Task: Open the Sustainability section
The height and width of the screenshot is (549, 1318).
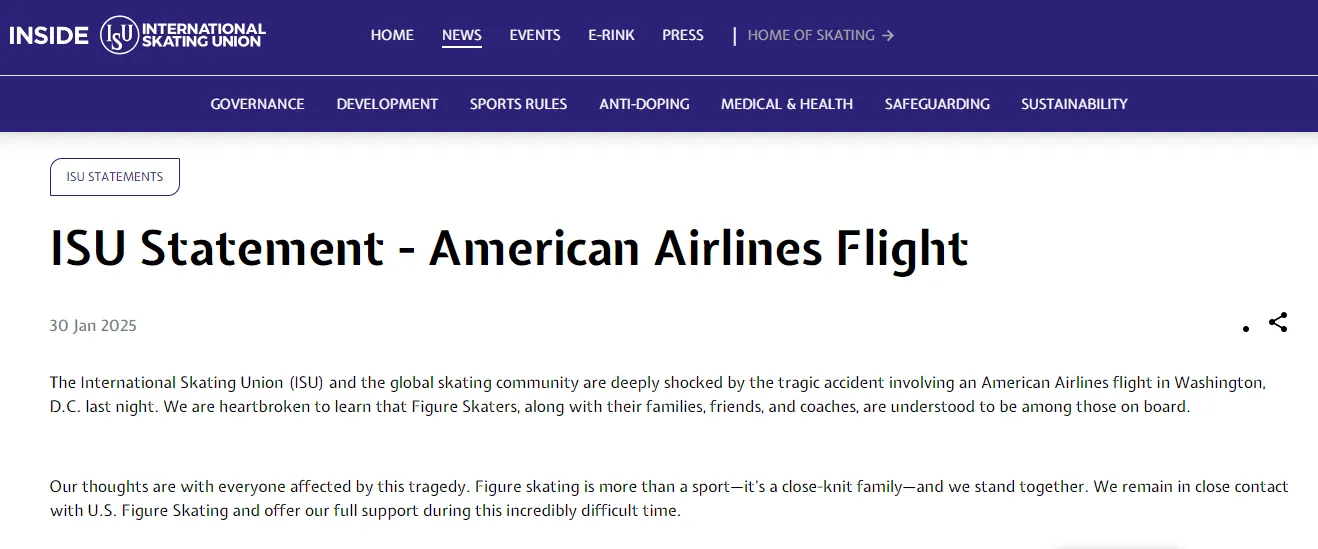Action: pos(1074,104)
